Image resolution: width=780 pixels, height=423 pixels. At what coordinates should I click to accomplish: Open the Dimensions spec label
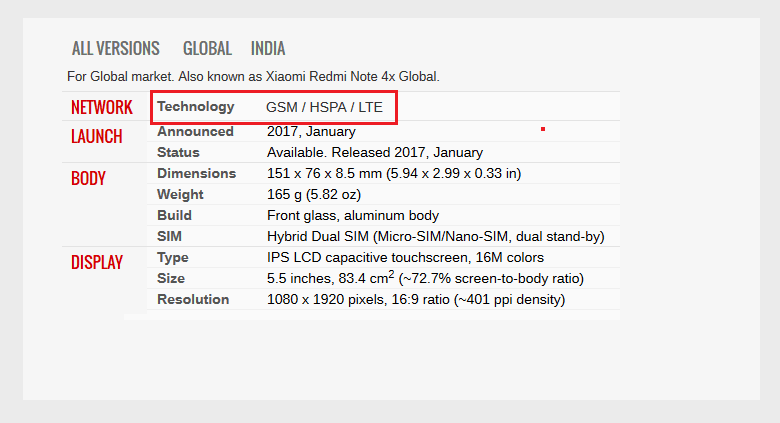[196, 173]
